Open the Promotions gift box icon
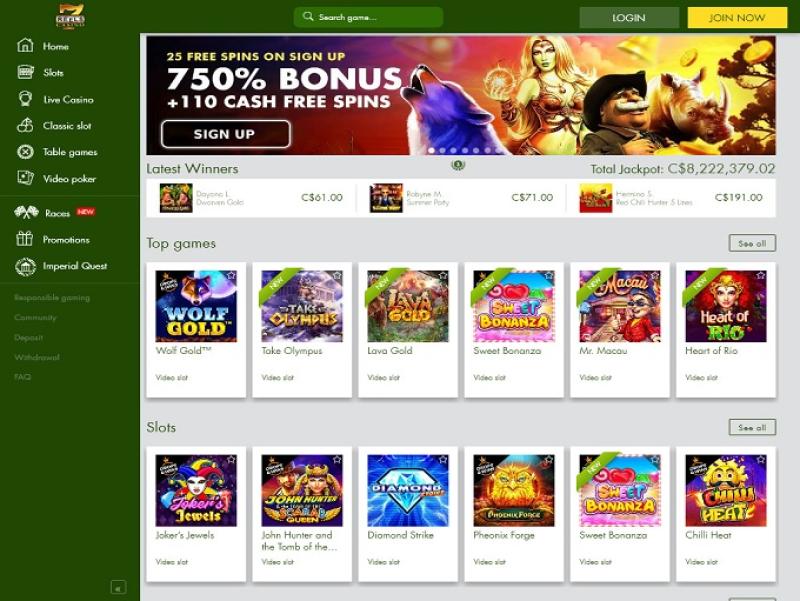Viewport: 800px width, 601px height. click(24, 238)
